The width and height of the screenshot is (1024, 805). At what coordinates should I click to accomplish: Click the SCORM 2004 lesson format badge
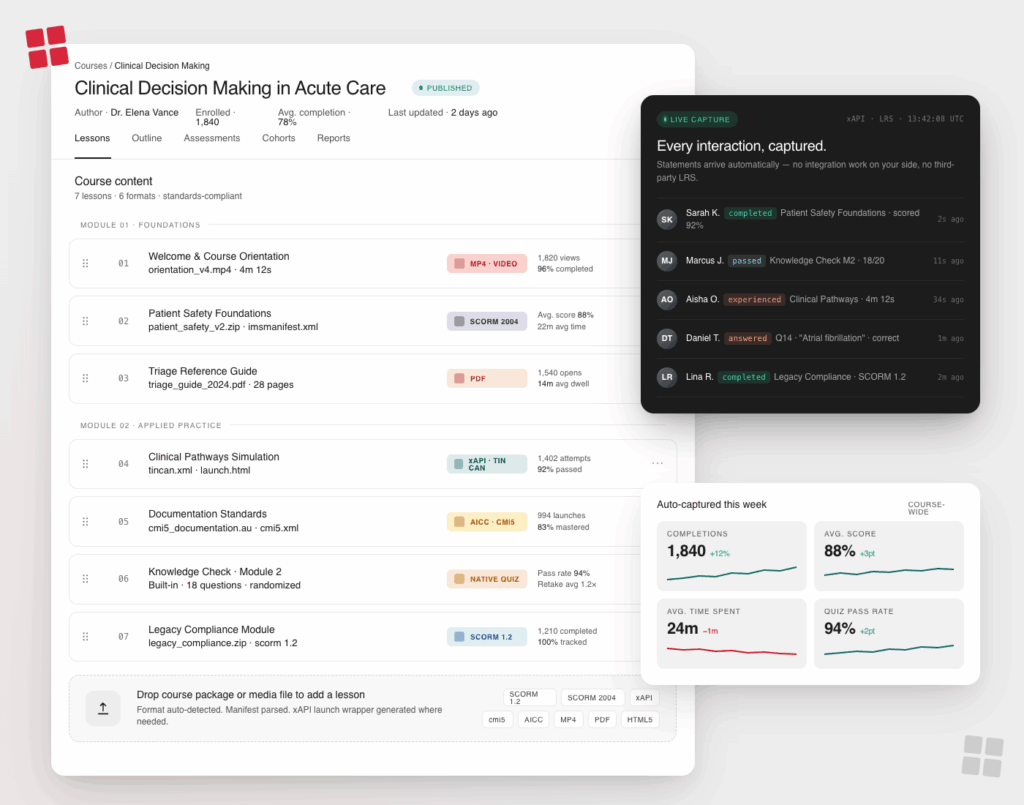pyautogui.click(x=487, y=321)
